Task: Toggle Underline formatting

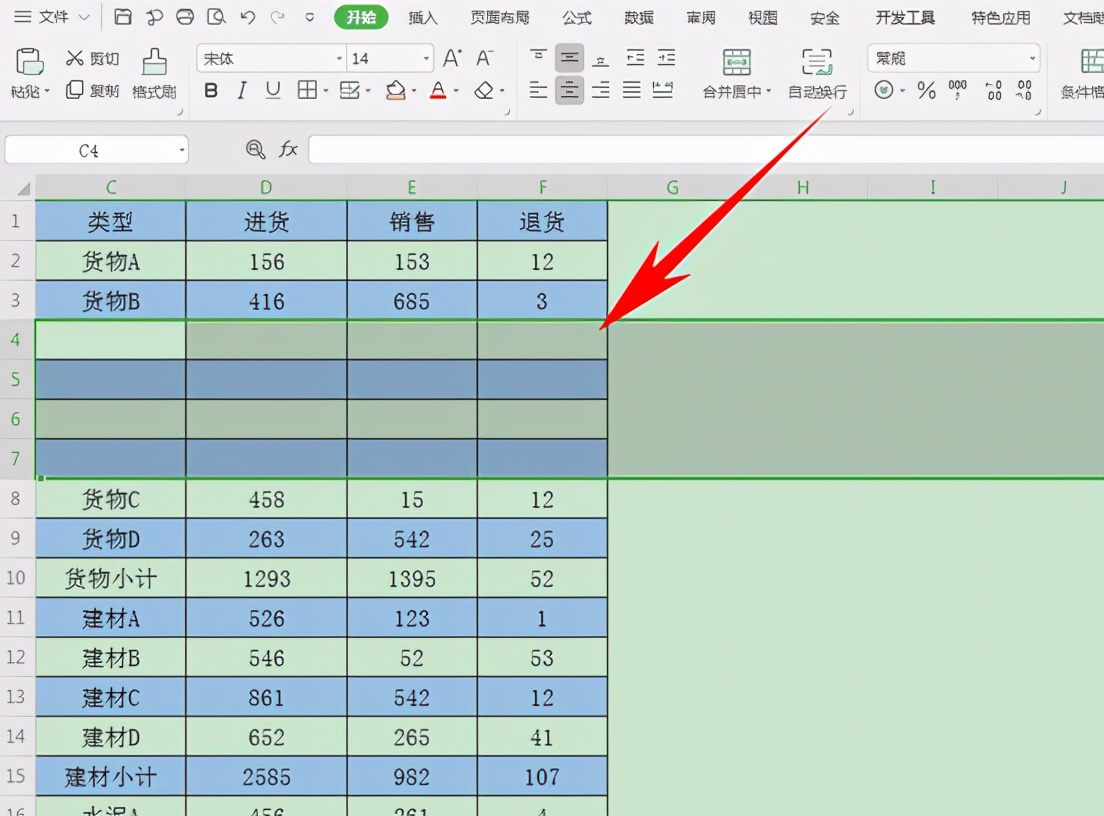Action: [273, 91]
